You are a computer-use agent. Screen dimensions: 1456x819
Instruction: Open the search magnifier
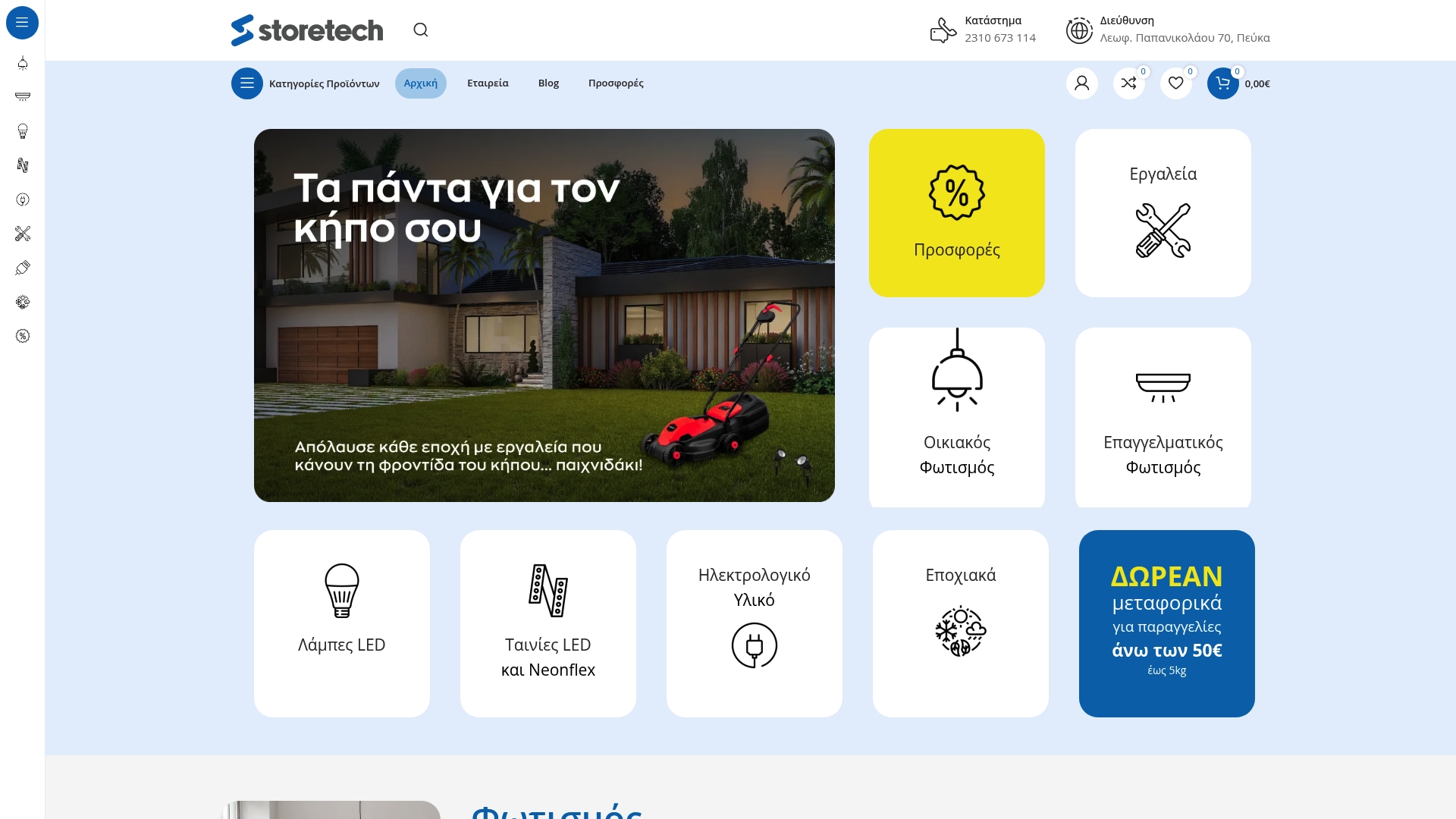pyautogui.click(x=421, y=30)
